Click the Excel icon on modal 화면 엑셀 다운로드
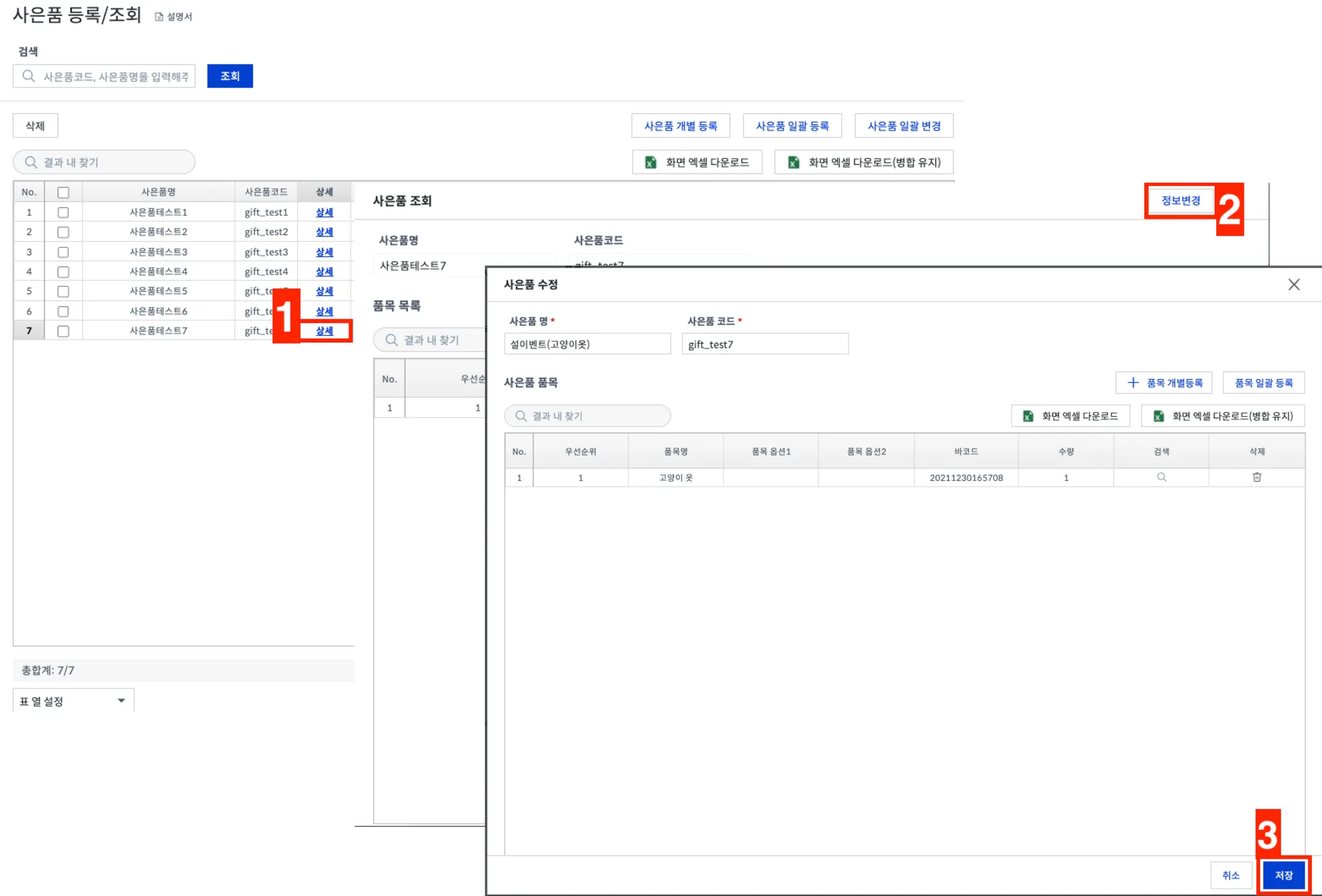This screenshot has width=1322, height=896. 1028,416
